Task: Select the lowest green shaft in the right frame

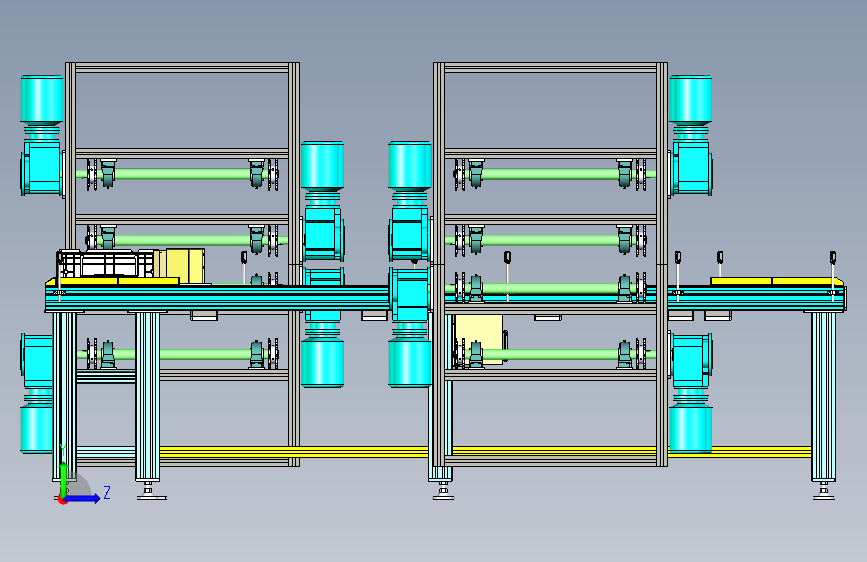Action: click(551, 354)
